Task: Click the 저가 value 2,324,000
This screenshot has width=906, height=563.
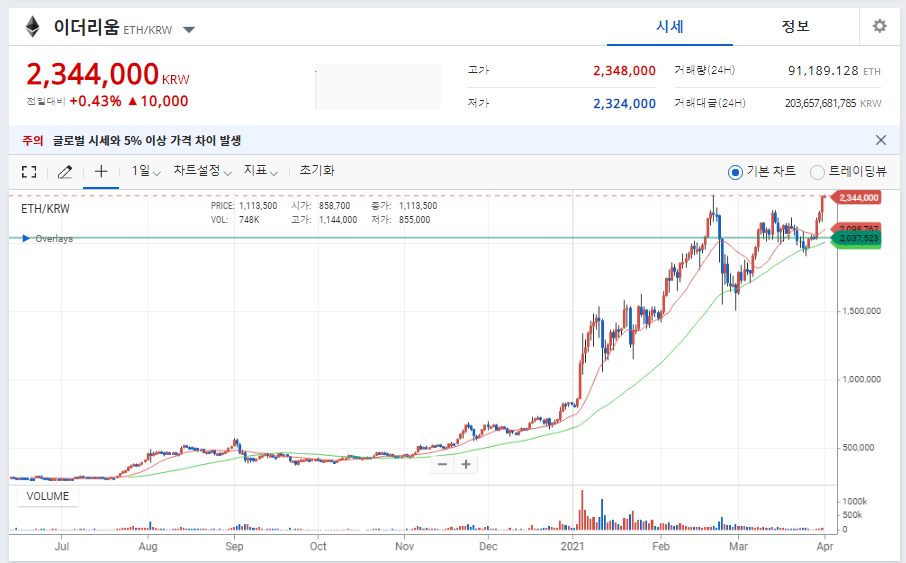Action: 624,104
